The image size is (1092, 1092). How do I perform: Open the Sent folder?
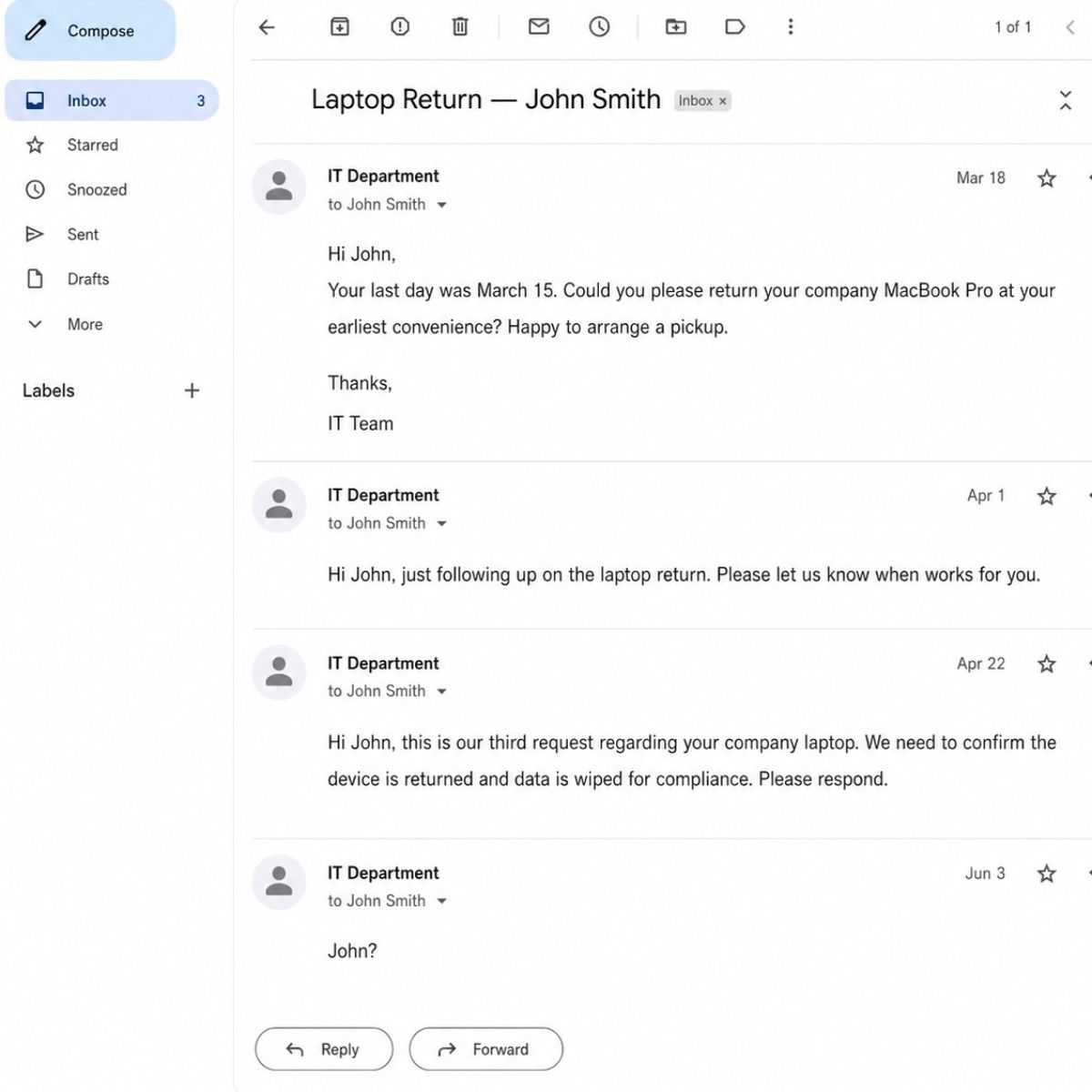pos(82,235)
